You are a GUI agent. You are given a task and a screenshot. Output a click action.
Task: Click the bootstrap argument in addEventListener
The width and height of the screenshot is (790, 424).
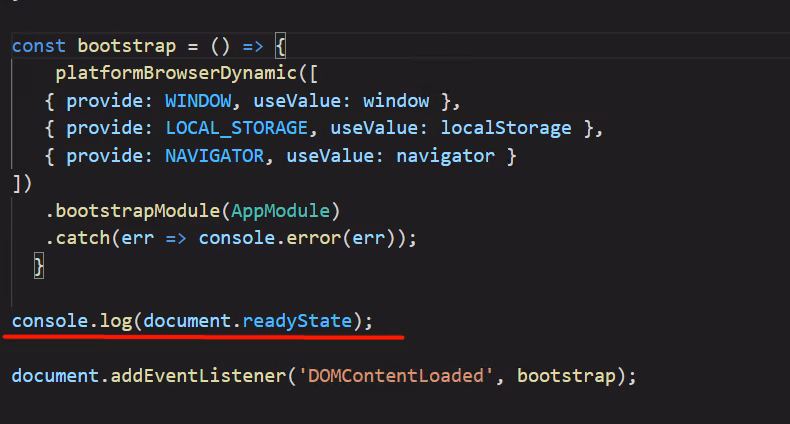pyautogui.click(x=567, y=376)
